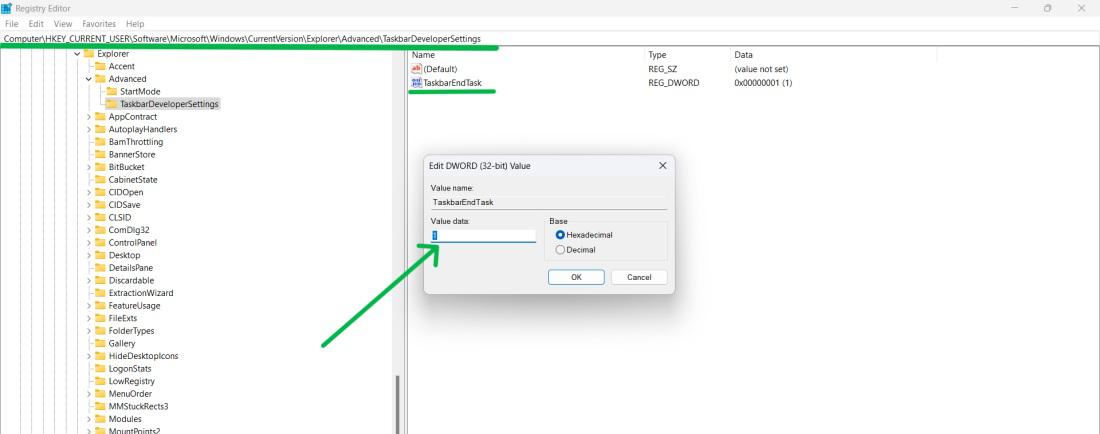Select the Accent folder icon
Screen dimensions: 1100x434
click(x=100, y=67)
